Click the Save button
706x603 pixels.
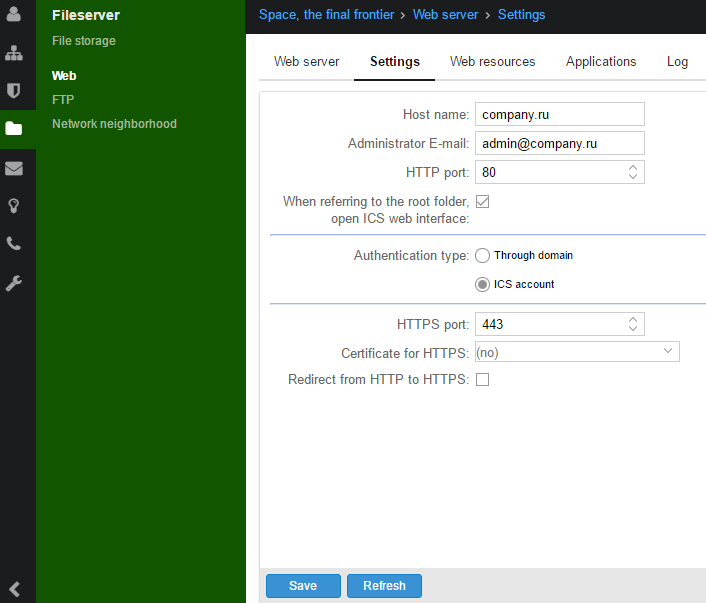click(303, 585)
